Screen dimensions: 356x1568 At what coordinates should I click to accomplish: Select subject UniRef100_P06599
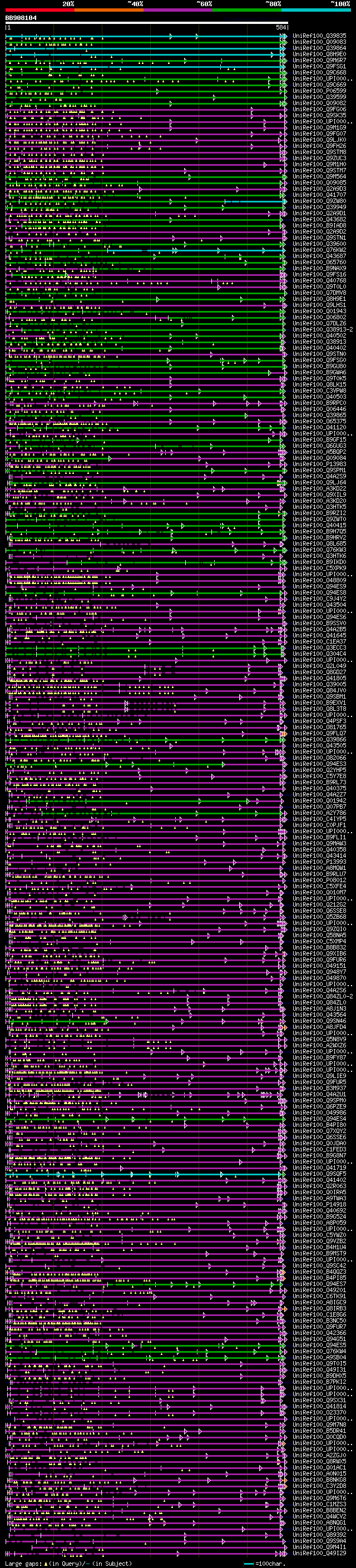coord(319,91)
